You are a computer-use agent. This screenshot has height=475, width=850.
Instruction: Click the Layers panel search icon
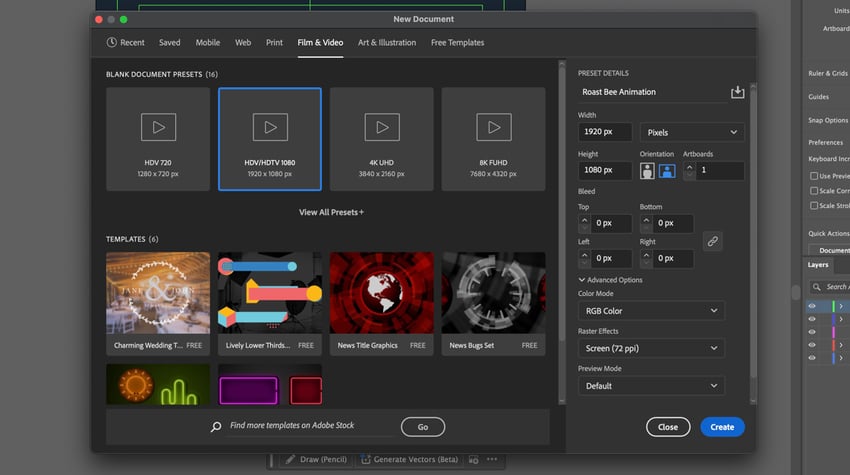(816, 287)
